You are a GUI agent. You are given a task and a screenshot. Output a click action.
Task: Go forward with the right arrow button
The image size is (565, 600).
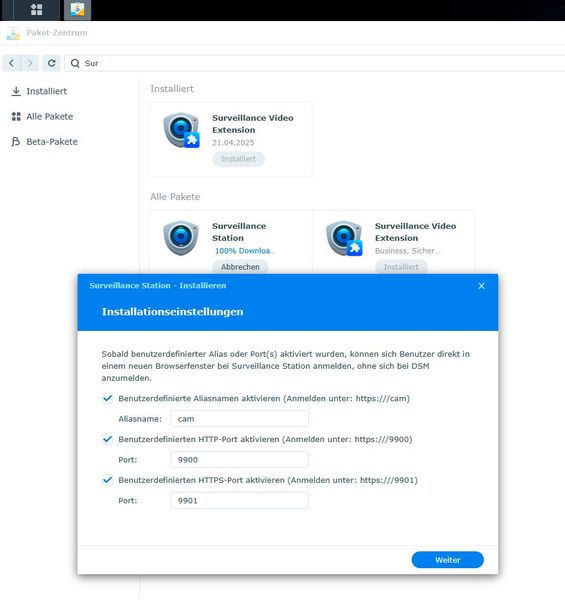click(x=30, y=63)
